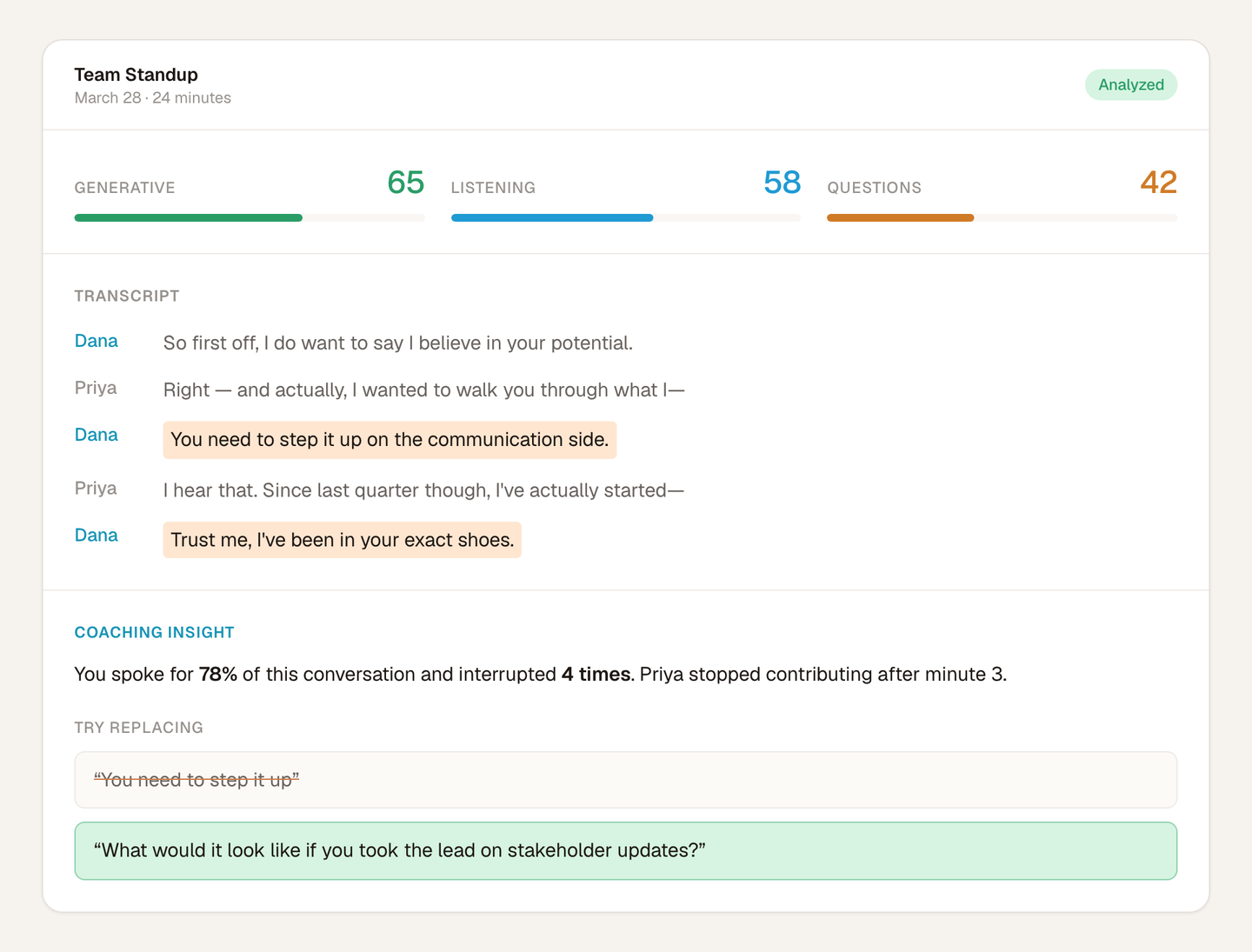Click the Generative score progress bar
Image resolution: width=1252 pixels, height=952 pixels.
250,217
